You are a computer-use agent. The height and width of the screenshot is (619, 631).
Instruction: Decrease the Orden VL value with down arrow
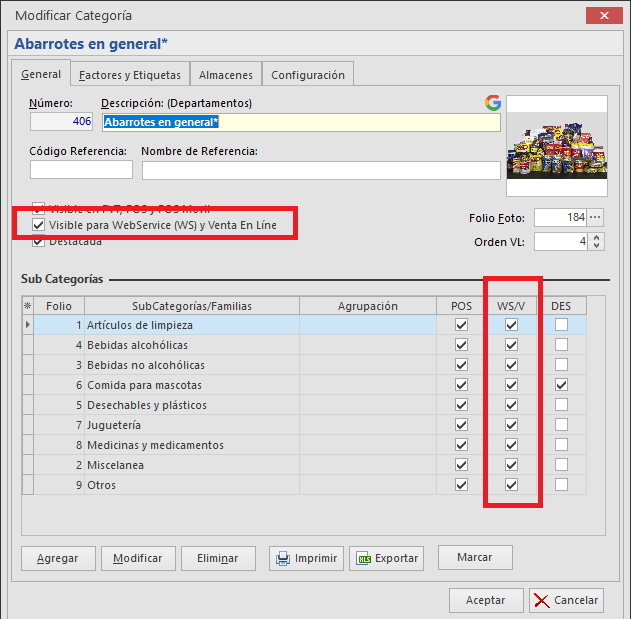(597, 245)
